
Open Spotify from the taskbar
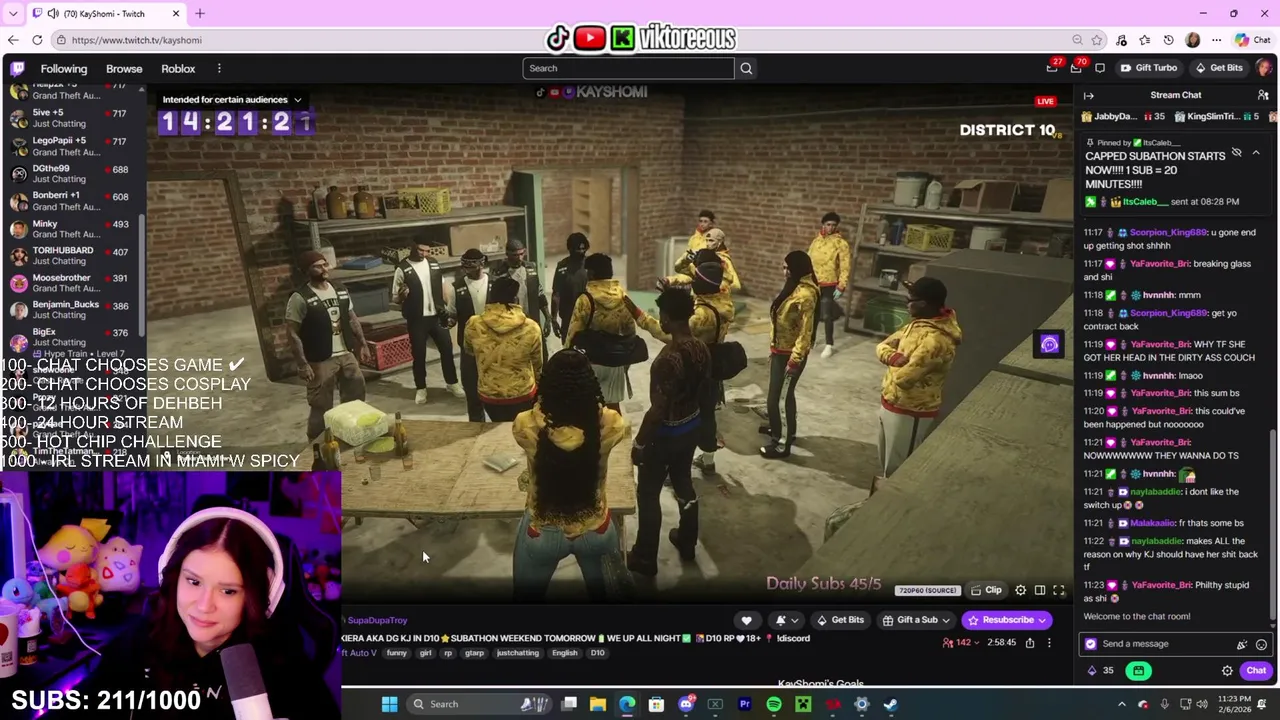coord(774,704)
